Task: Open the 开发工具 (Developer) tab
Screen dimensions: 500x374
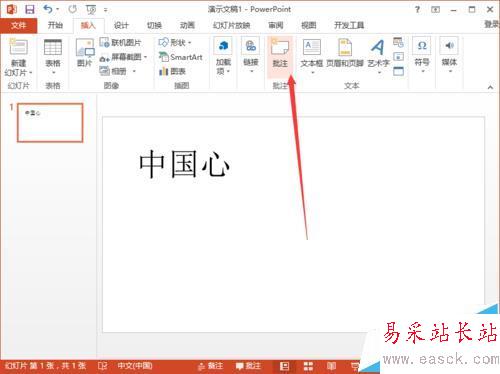Action: click(x=349, y=25)
